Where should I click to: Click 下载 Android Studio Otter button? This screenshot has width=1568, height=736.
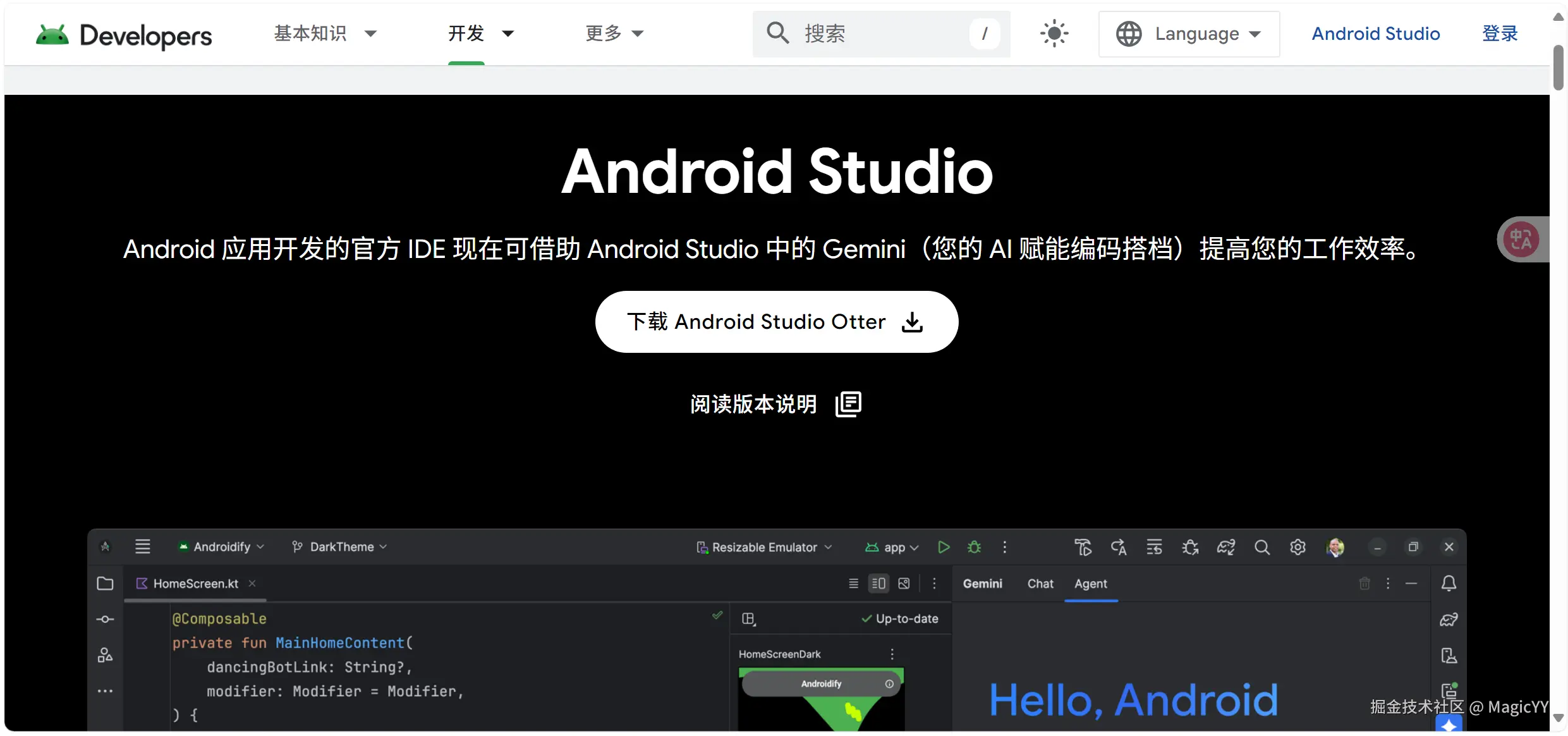(x=776, y=322)
